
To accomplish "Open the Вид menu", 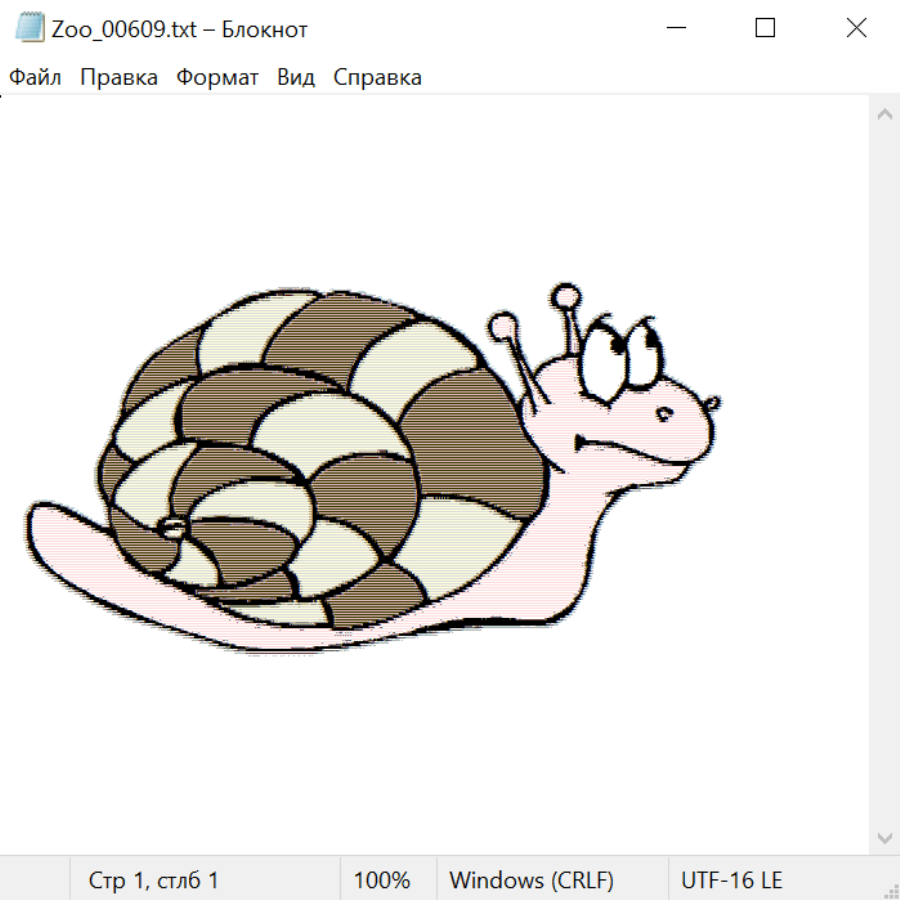I will click(295, 77).
